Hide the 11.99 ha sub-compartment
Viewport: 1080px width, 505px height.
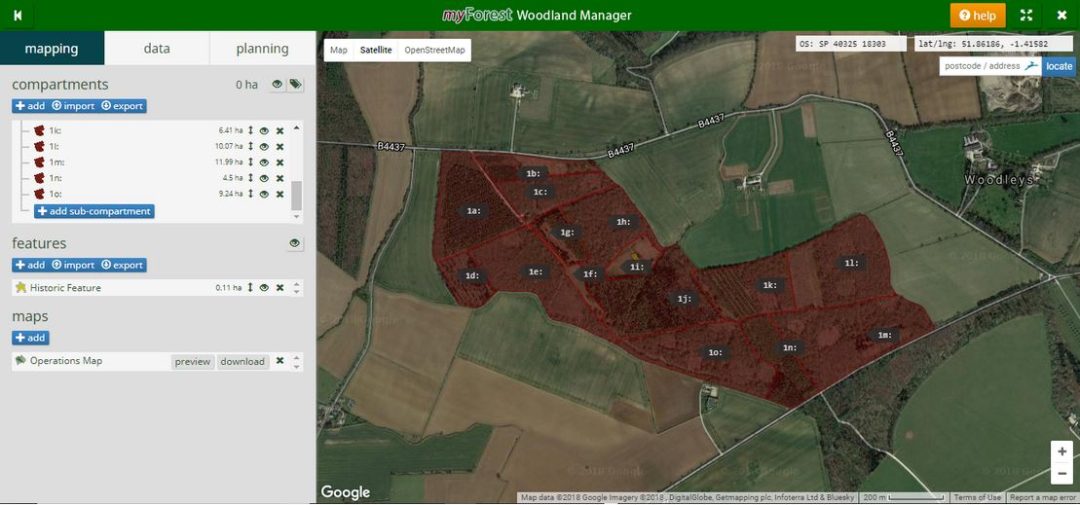coord(264,163)
